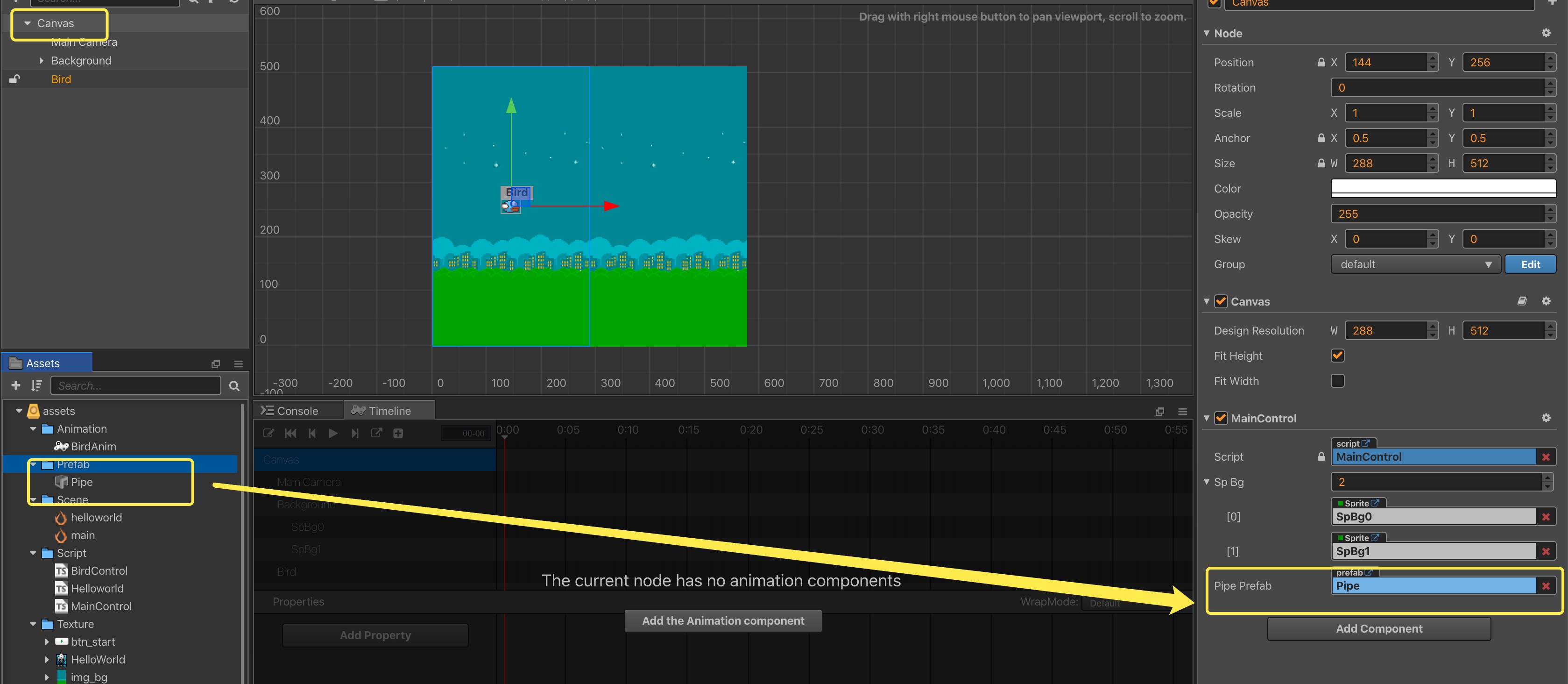This screenshot has width=1568, height=684.
Task: Collapse the Node properties section
Action: 1207,33
